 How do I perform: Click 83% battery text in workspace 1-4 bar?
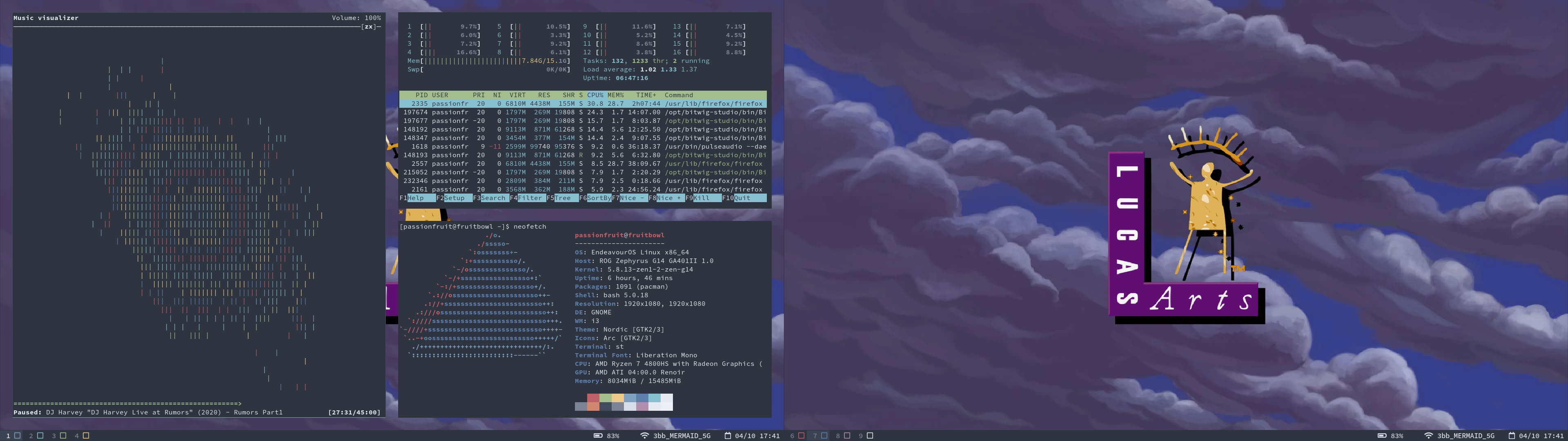click(x=613, y=436)
